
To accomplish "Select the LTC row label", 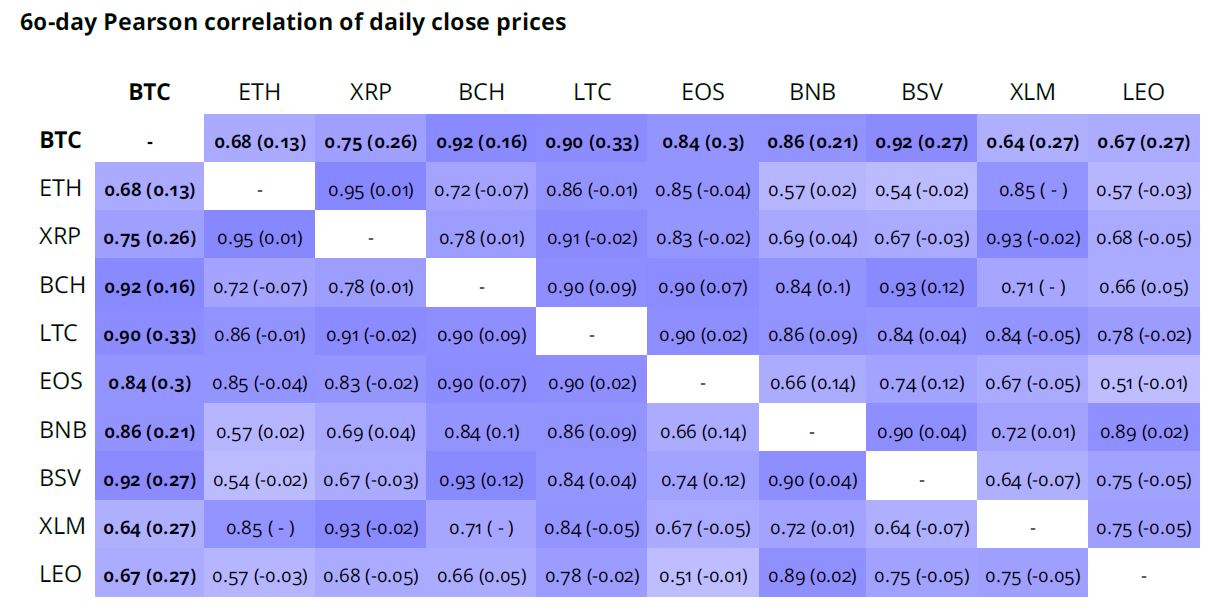I will 59,334.
